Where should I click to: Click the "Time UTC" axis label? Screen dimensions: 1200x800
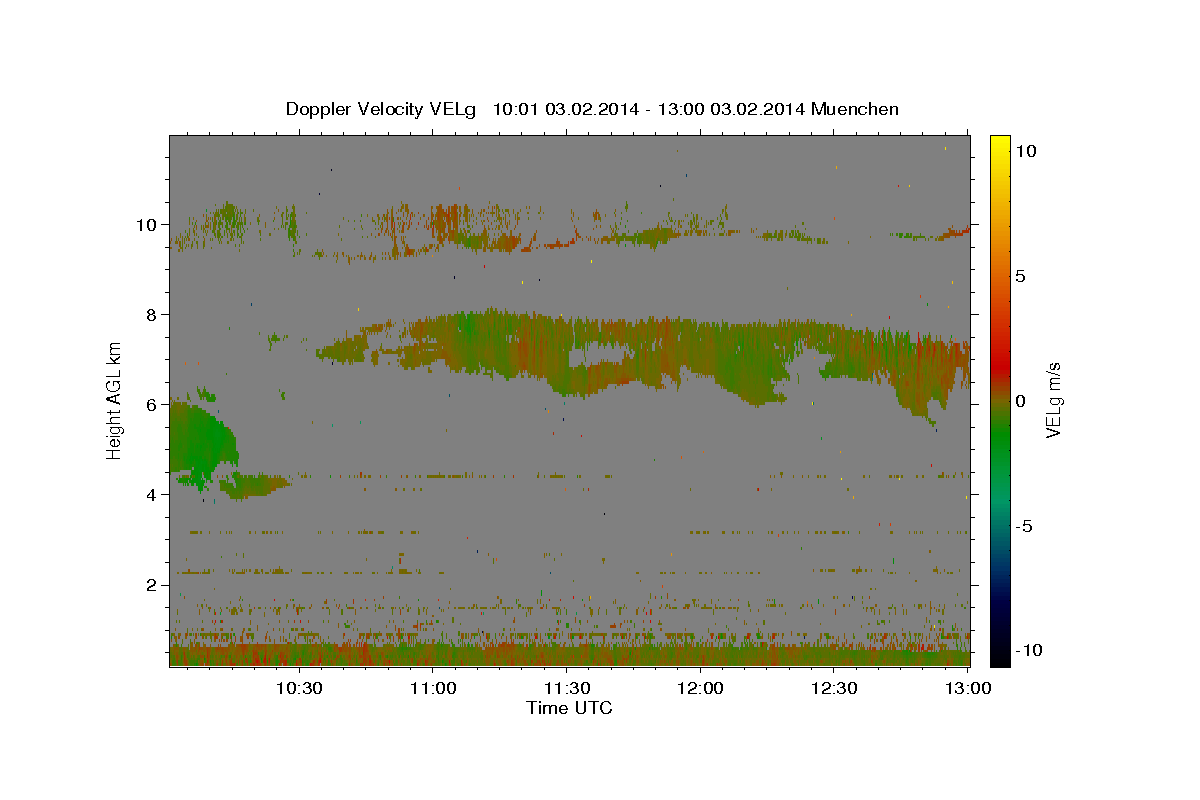click(x=569, y=708)
